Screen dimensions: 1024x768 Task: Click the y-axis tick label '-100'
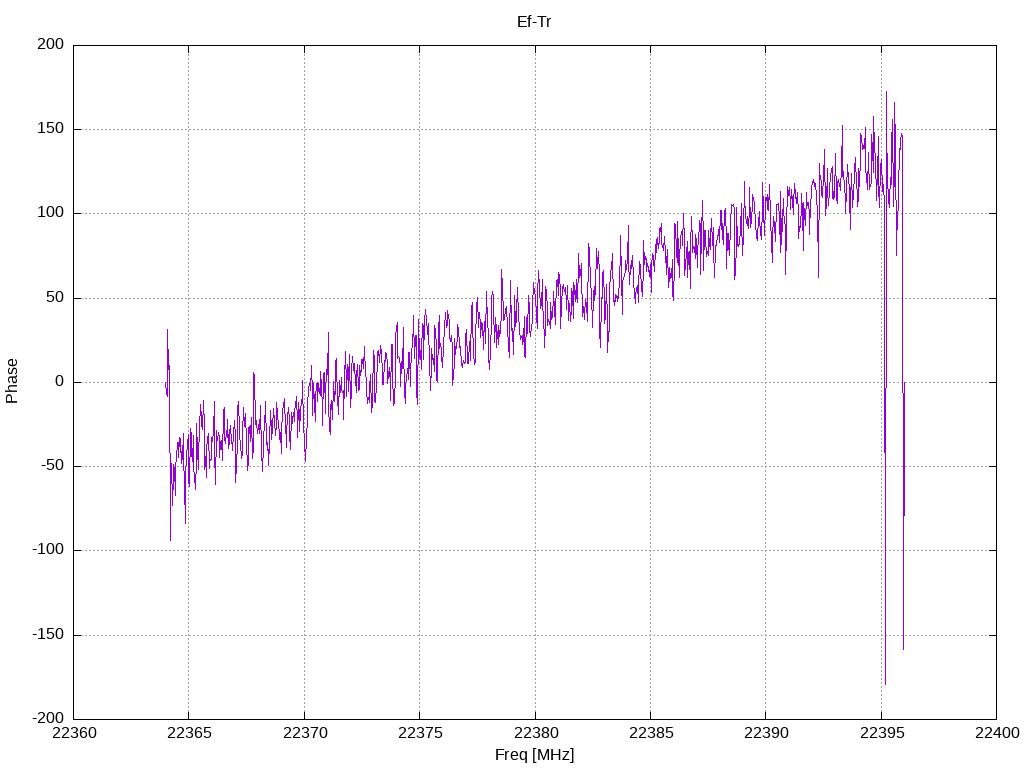[48, 550]
